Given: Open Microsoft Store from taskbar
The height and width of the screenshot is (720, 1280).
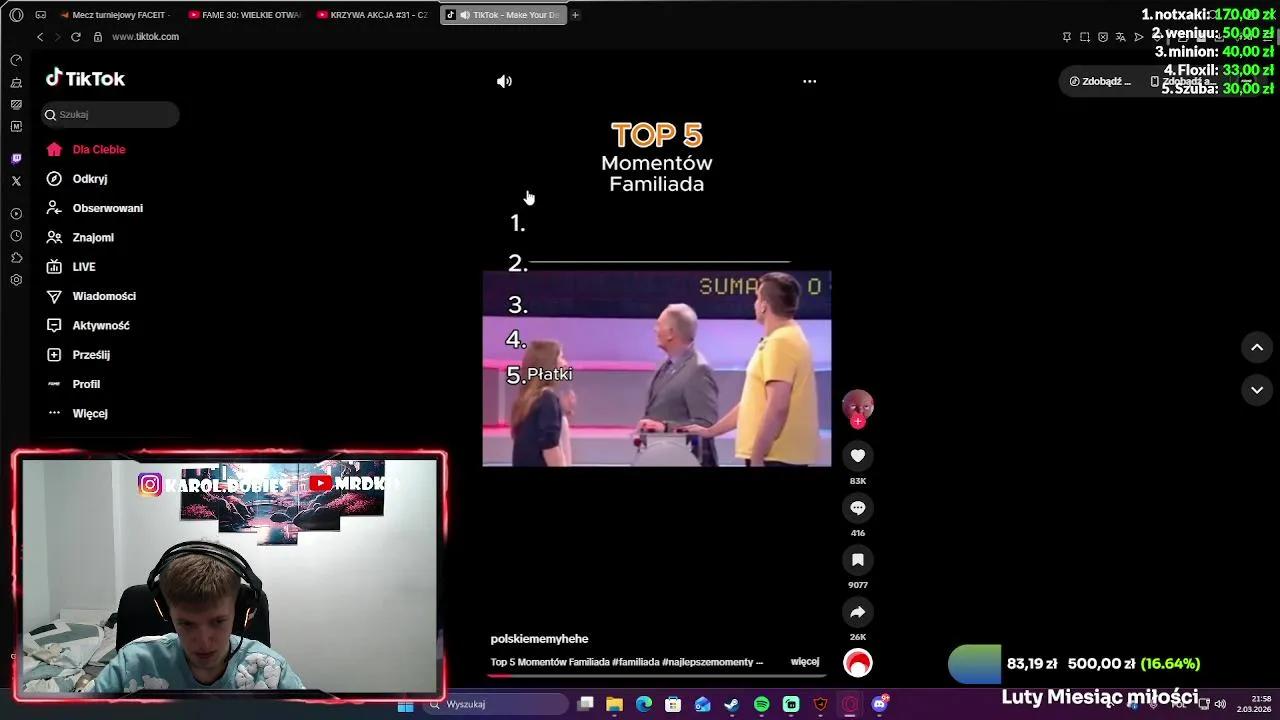Looking at the screenshot, I should pyautogui.click(x=673, y=705).
